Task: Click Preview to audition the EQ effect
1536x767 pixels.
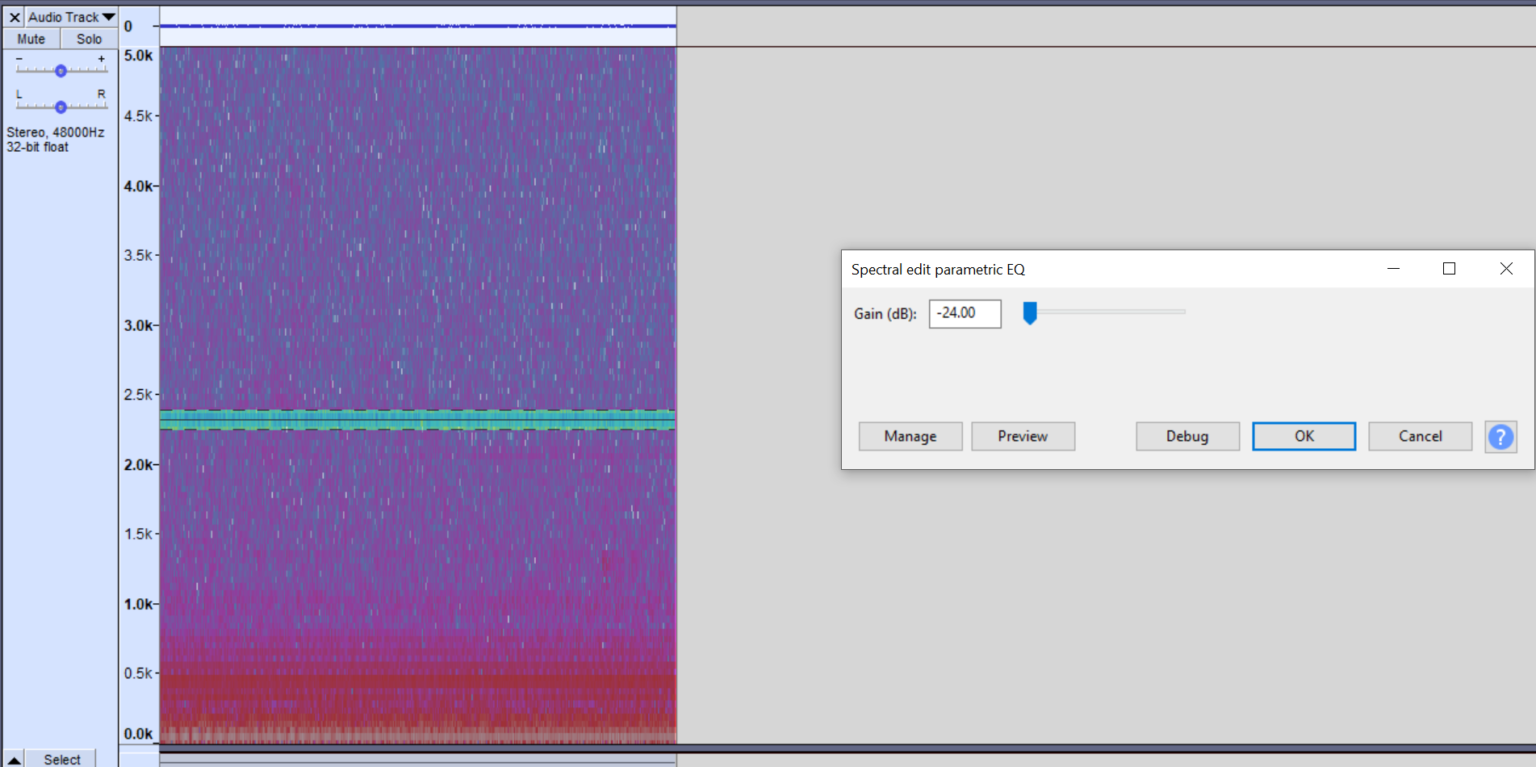Action: click(1022, 436)
